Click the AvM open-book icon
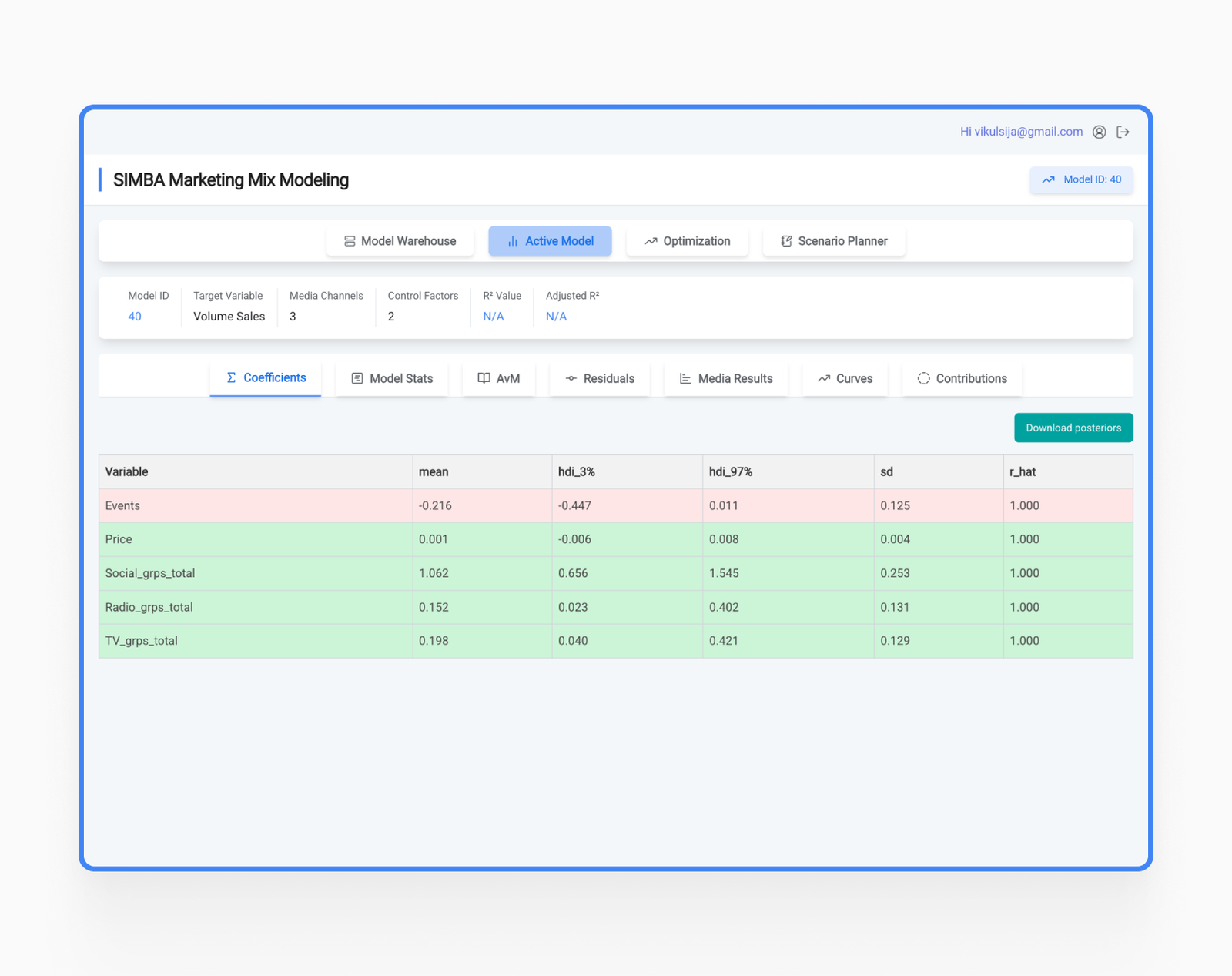This screenshot has height=976, width=1232. (x=484, y=378)
